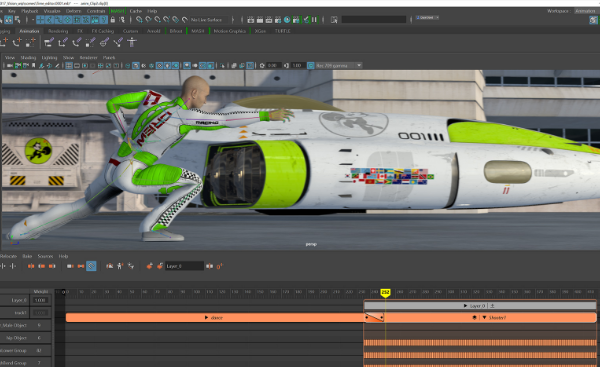
Task: Click the yellow current frame marker 252
Action: coord(385,293)
